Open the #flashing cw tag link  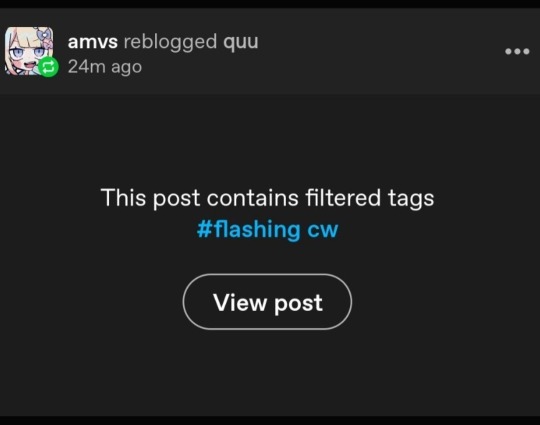[x=268, y=229]
